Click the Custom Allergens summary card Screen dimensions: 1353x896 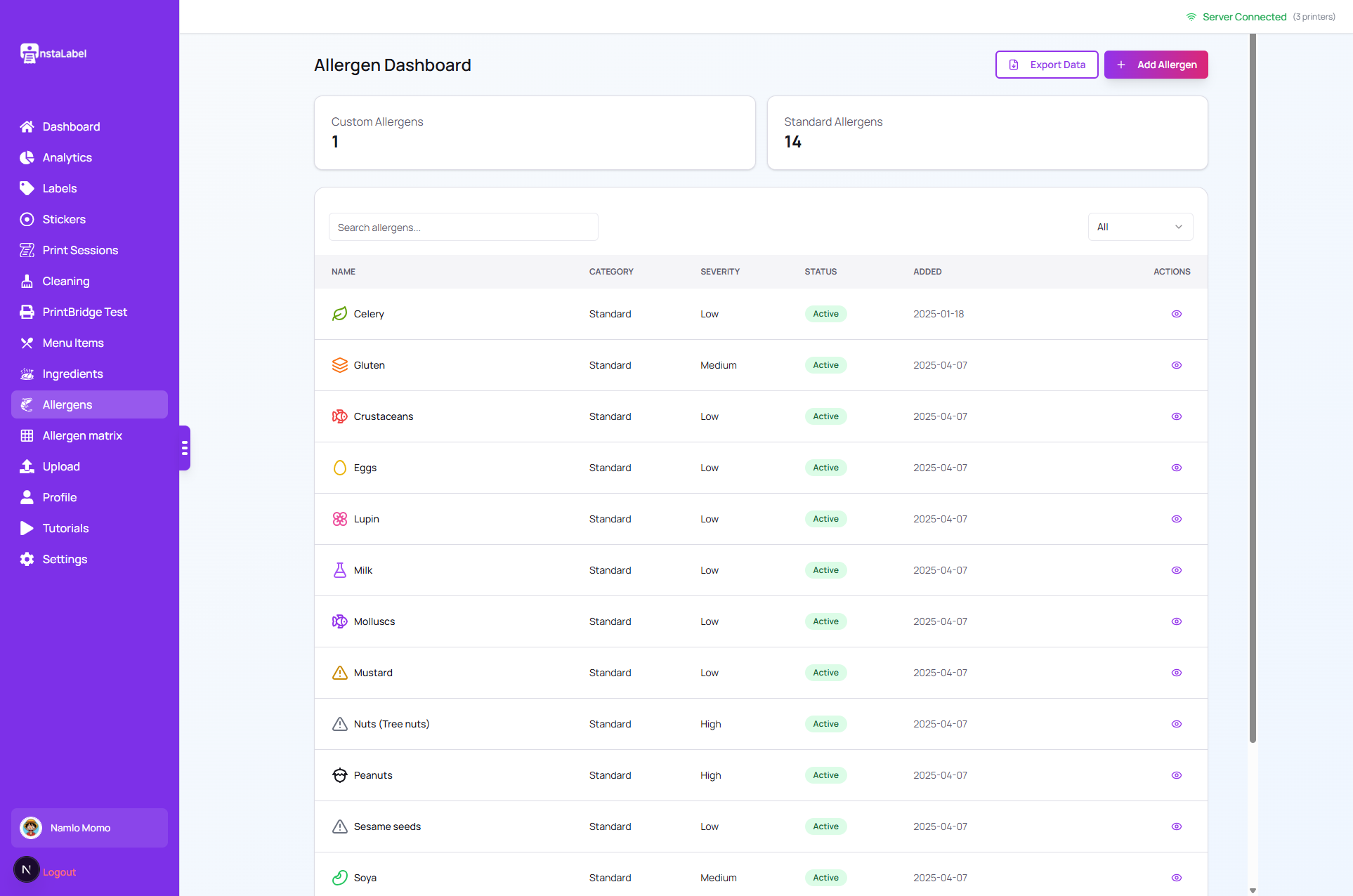pyautogui.click(x=535, y=133)
